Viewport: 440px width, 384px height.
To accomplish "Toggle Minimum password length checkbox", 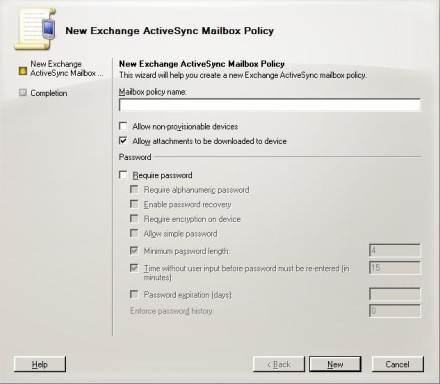I will [134, 251].
